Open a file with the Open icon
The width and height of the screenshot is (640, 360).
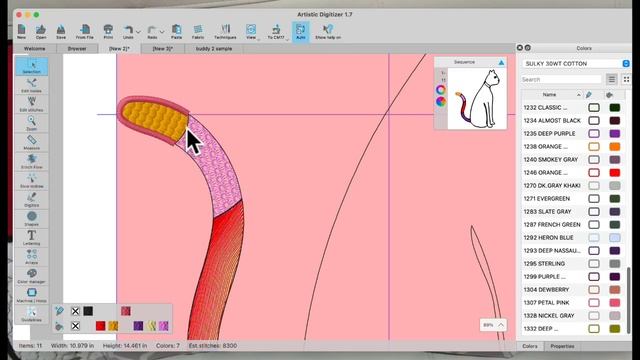click(x=41, y=31)
